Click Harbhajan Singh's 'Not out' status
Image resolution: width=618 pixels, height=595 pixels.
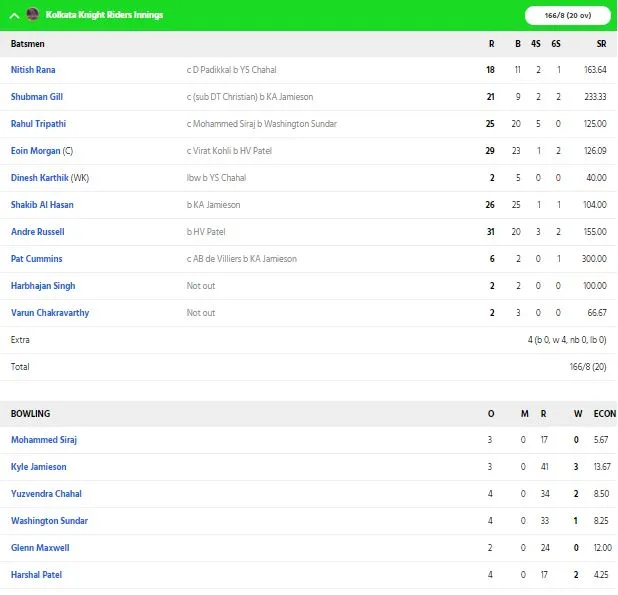201,286
